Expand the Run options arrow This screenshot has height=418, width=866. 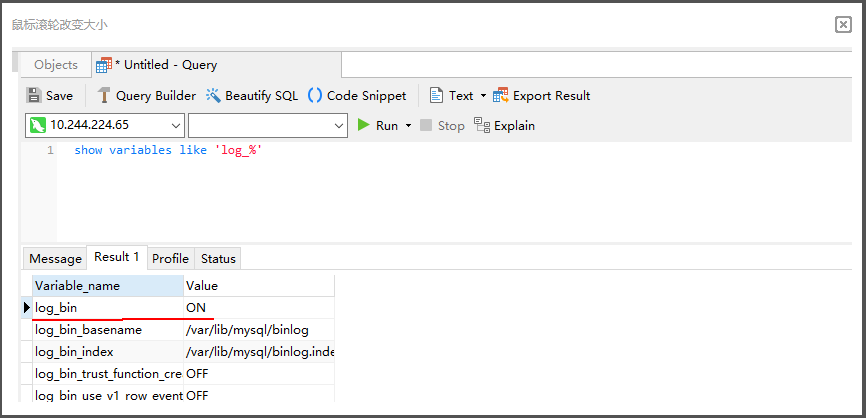[408, 126]
